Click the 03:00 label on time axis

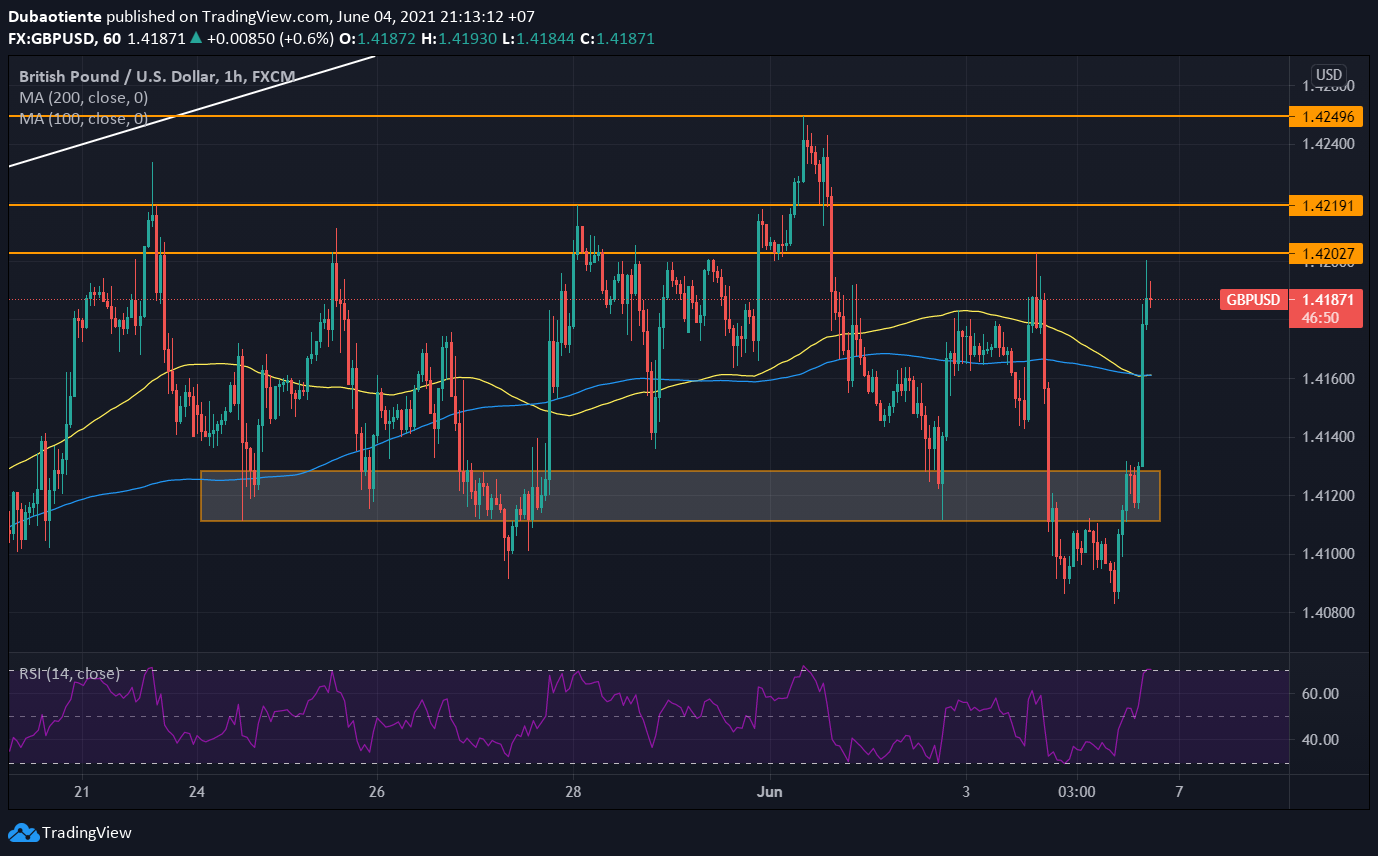1076,792
